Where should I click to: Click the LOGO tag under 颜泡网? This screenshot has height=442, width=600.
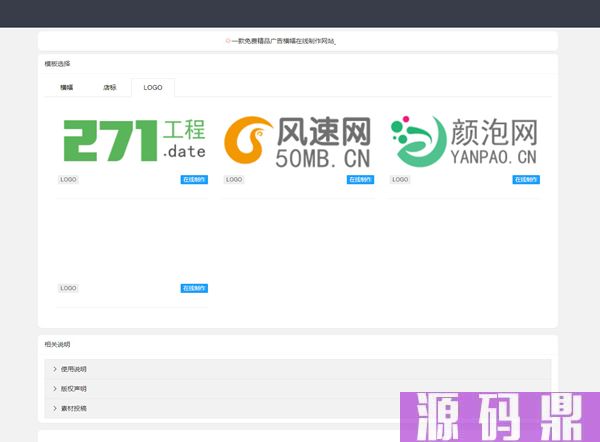click(x=400, y=179)
